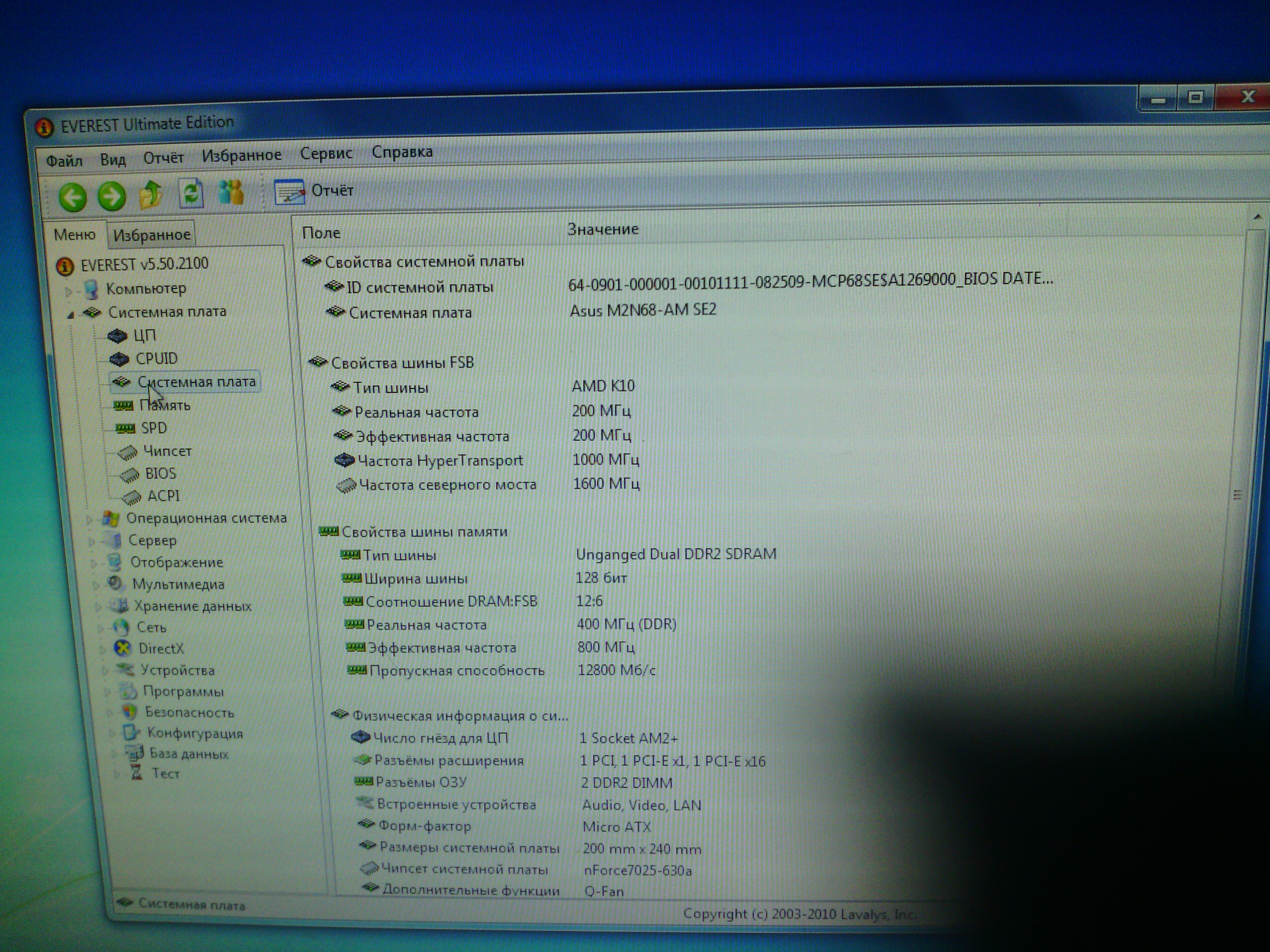Select Компьютер in the tree

(147, 288)
